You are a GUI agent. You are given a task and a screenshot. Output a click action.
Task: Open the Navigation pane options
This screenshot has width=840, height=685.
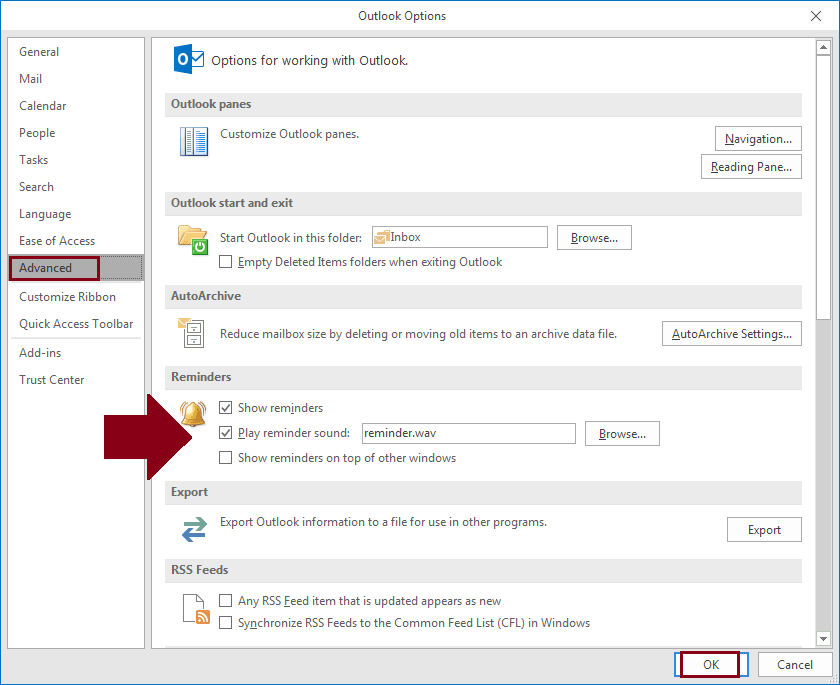coord(758,139)
